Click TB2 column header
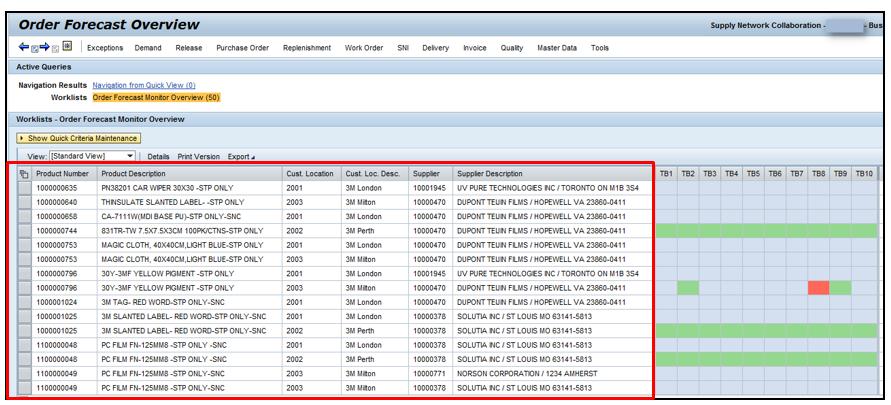Viewport: 891px width, 405px height. [x=688, y=174]
